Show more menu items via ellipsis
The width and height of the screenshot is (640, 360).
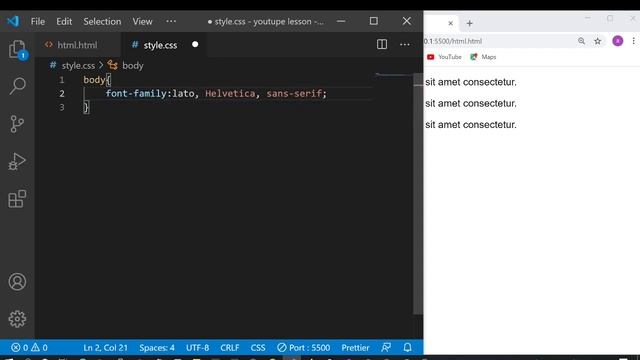pyautogui.click(x=171, y=21)
